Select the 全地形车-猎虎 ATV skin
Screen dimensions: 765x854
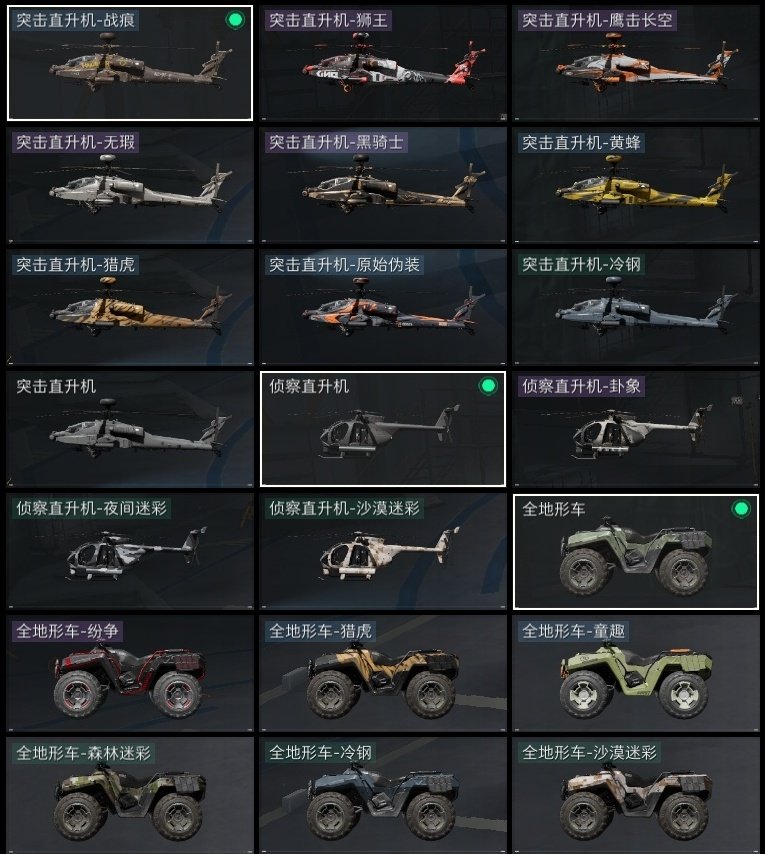tap(383, 673)
